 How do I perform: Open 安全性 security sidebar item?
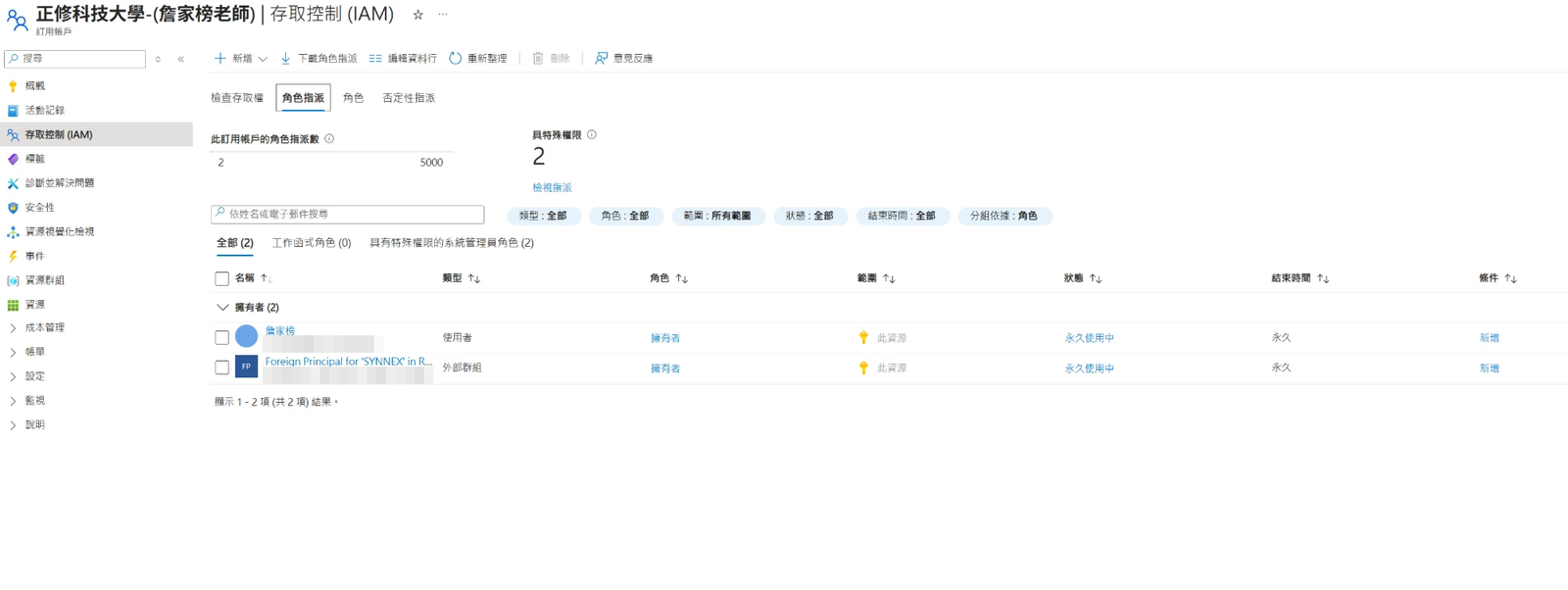coord(39,208)
